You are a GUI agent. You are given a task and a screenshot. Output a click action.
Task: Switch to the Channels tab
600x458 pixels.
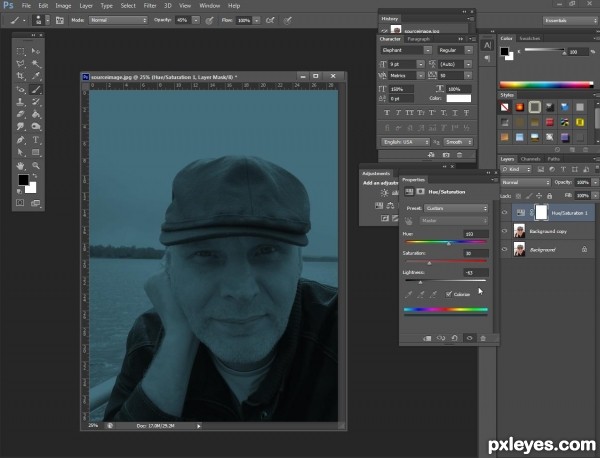point(530,159)
